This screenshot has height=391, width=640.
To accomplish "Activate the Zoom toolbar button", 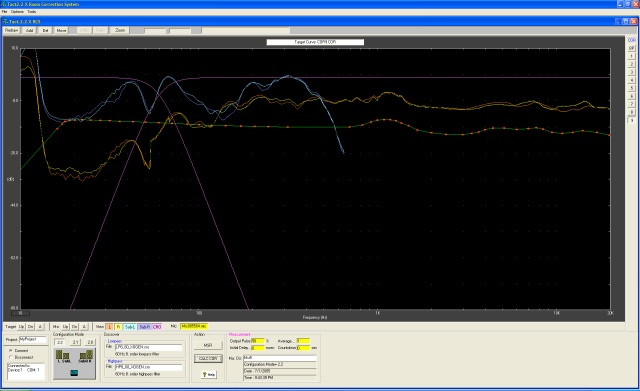I will click(x=120, y=30).
